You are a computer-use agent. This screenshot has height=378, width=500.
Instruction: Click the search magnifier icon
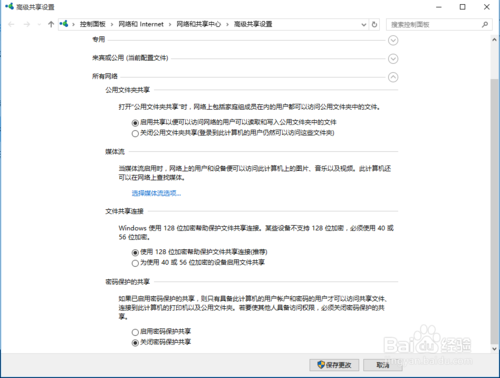click(x=485, y=24)
